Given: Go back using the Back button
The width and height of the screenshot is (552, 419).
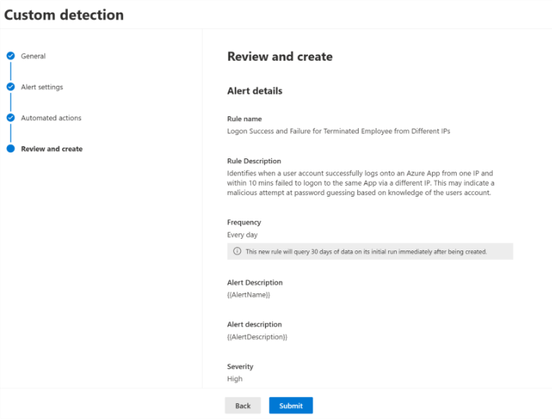Looking at the screenshot, I should pos(243,406).
